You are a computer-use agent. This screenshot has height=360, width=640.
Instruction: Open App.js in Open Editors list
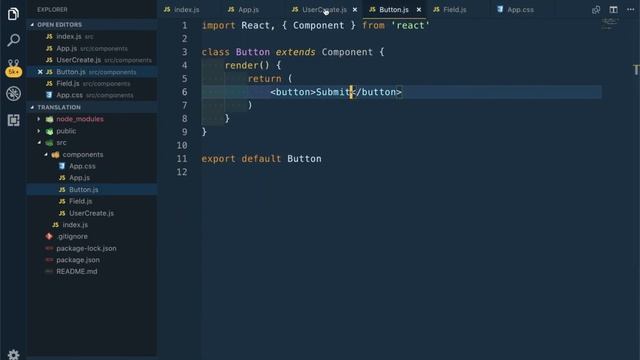pos(92,48)
